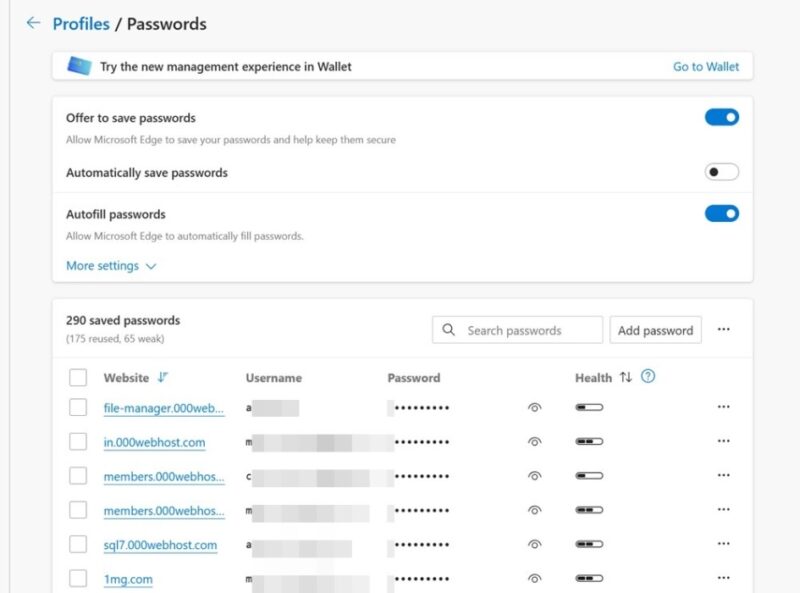Disable Offer to save passwords
Viewport: 800px width, 593px height.
tap(721, 116)
